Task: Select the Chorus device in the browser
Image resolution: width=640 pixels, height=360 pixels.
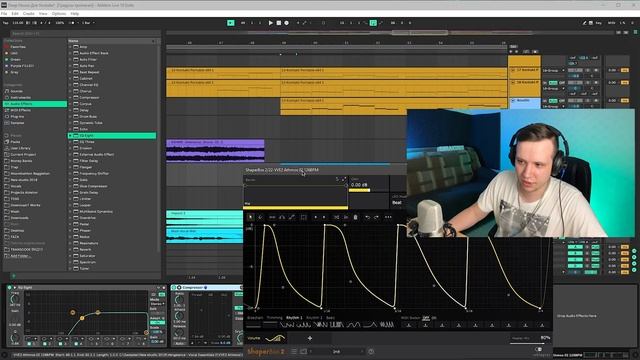Action: (86, 91)
